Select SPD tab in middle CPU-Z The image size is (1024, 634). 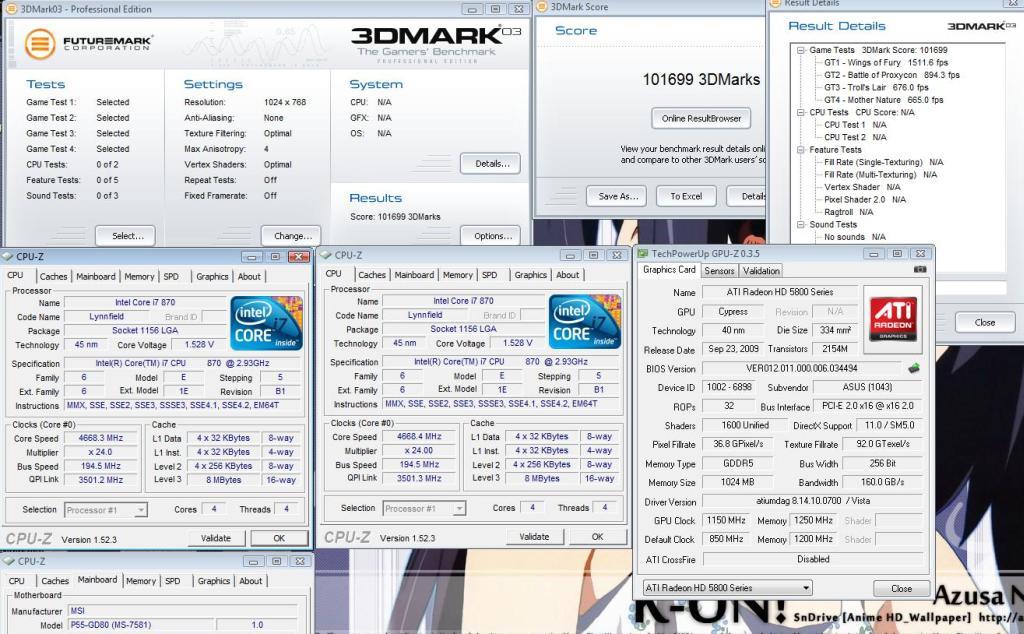pyautogui.click(x=490, y=275)
